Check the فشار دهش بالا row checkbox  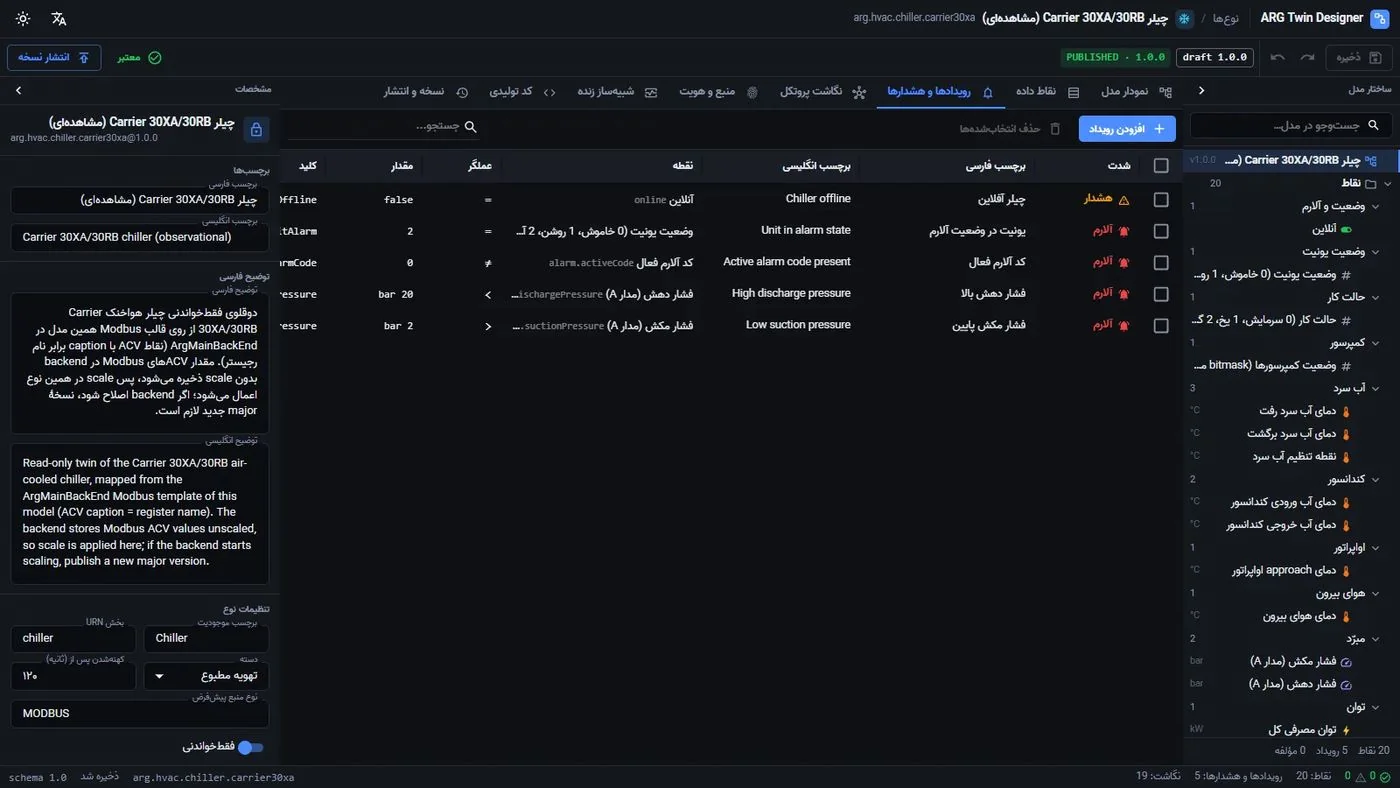pyautogui.click(x=1161, y=294)
